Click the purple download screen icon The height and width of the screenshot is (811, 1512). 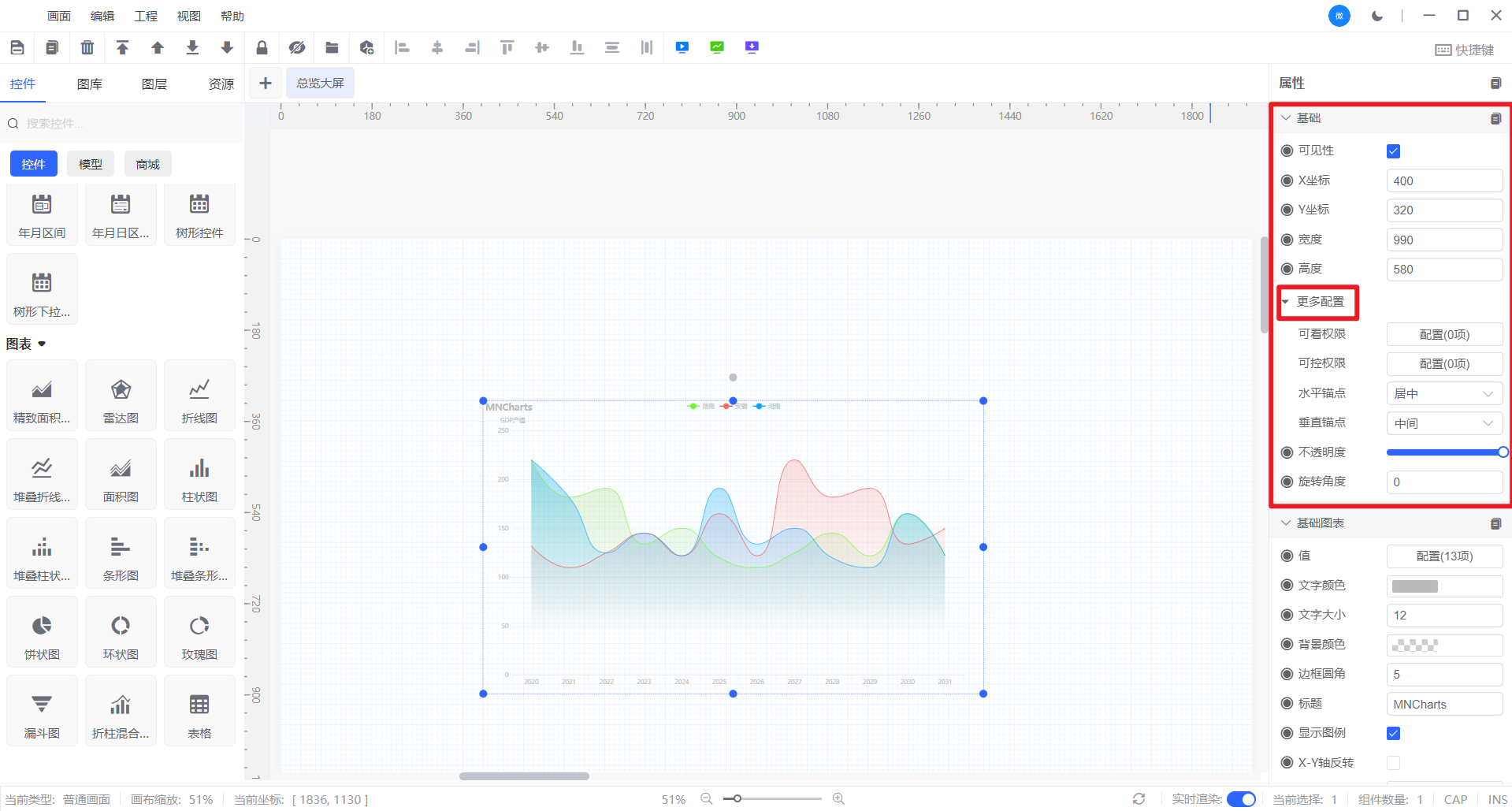tap(752, 47)
